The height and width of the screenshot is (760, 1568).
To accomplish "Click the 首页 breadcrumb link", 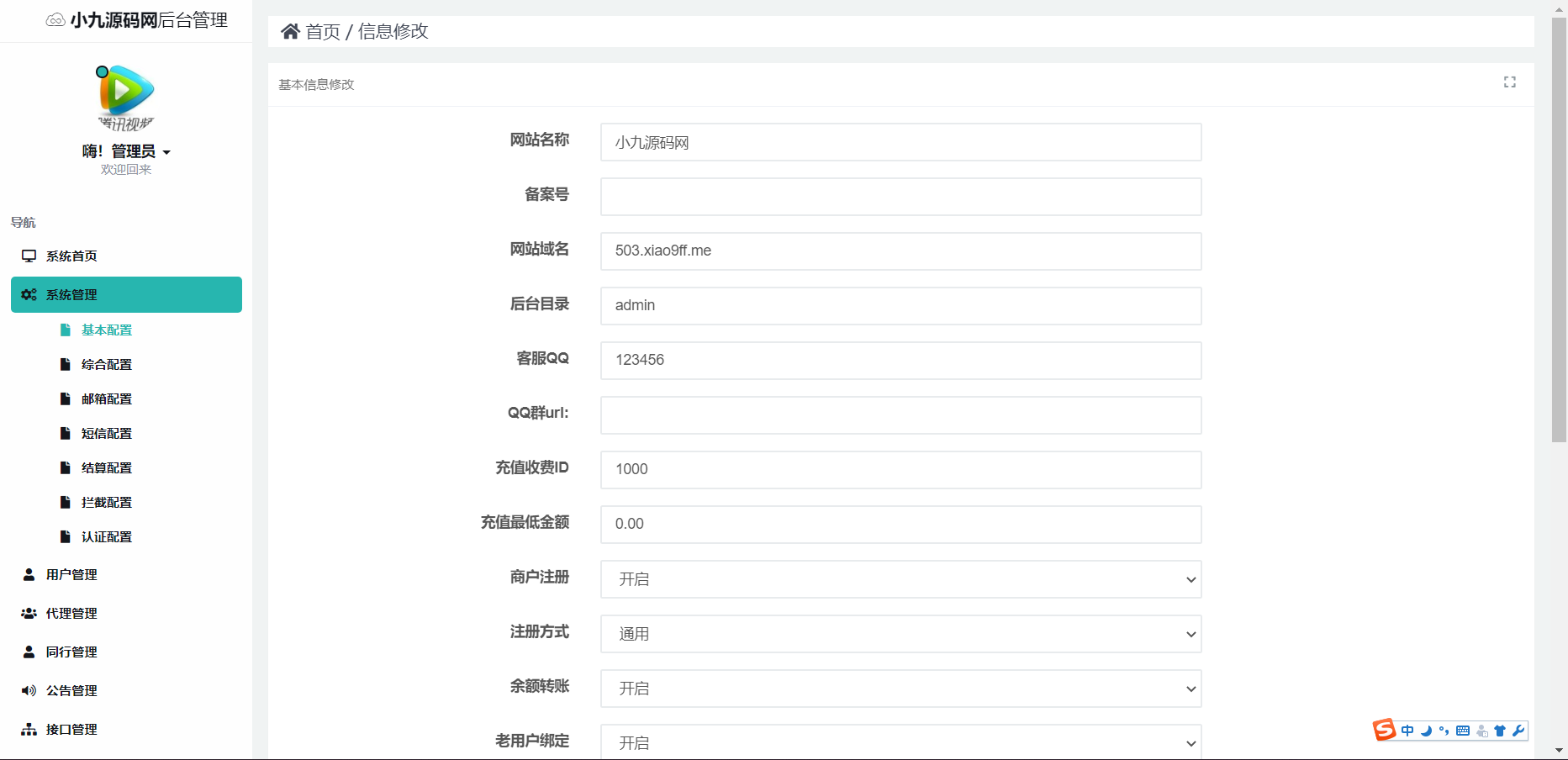I will click(x=323, y=31).
